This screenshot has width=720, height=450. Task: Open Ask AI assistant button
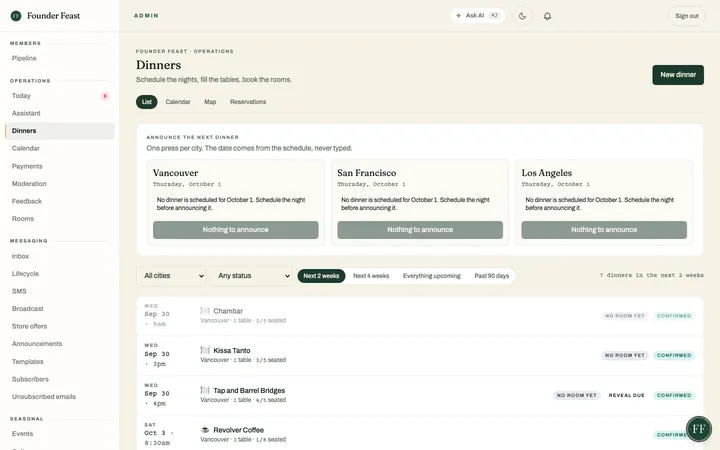(478, 16)
